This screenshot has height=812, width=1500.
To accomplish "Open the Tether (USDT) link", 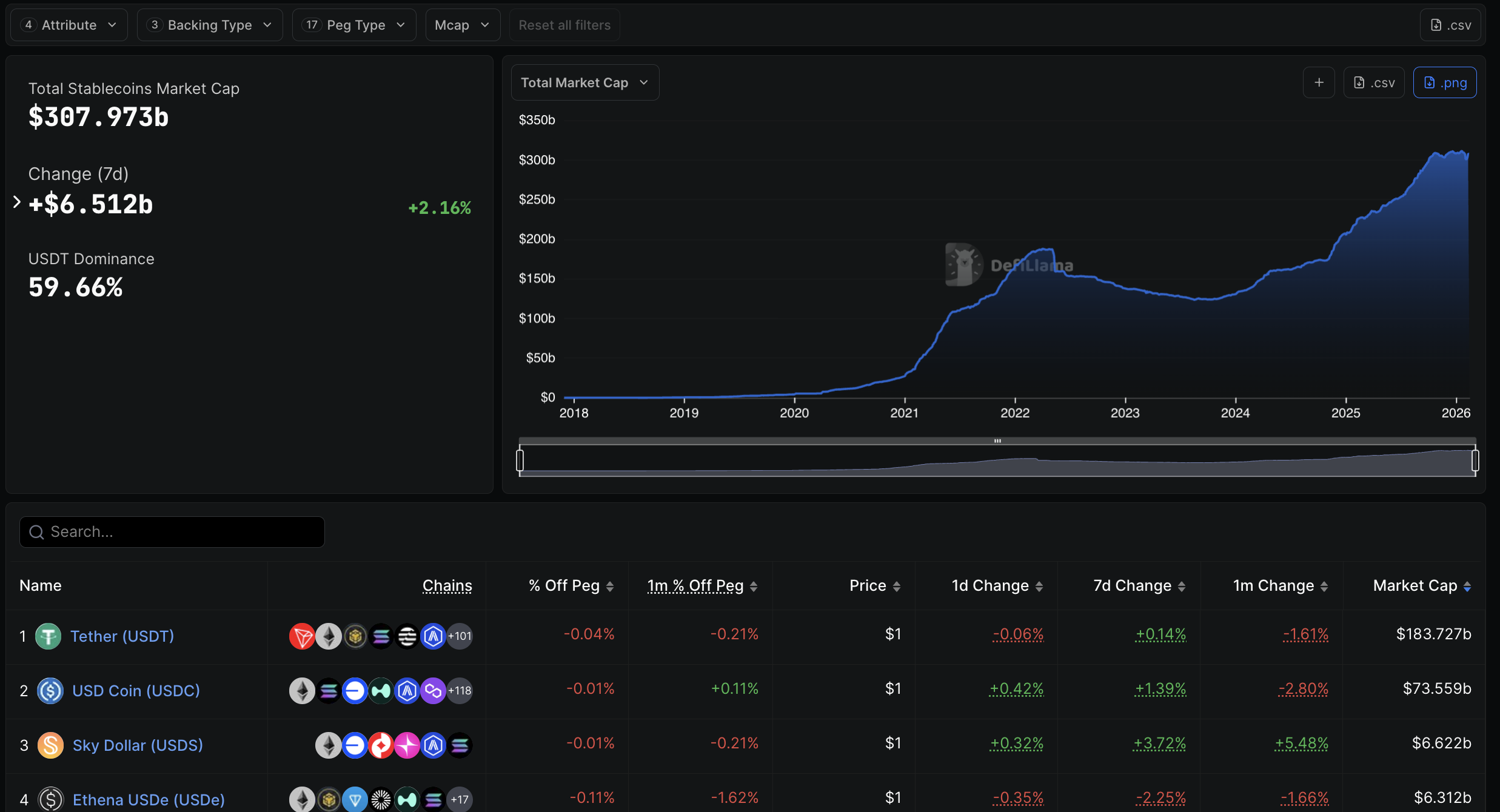I will (122, 636).
